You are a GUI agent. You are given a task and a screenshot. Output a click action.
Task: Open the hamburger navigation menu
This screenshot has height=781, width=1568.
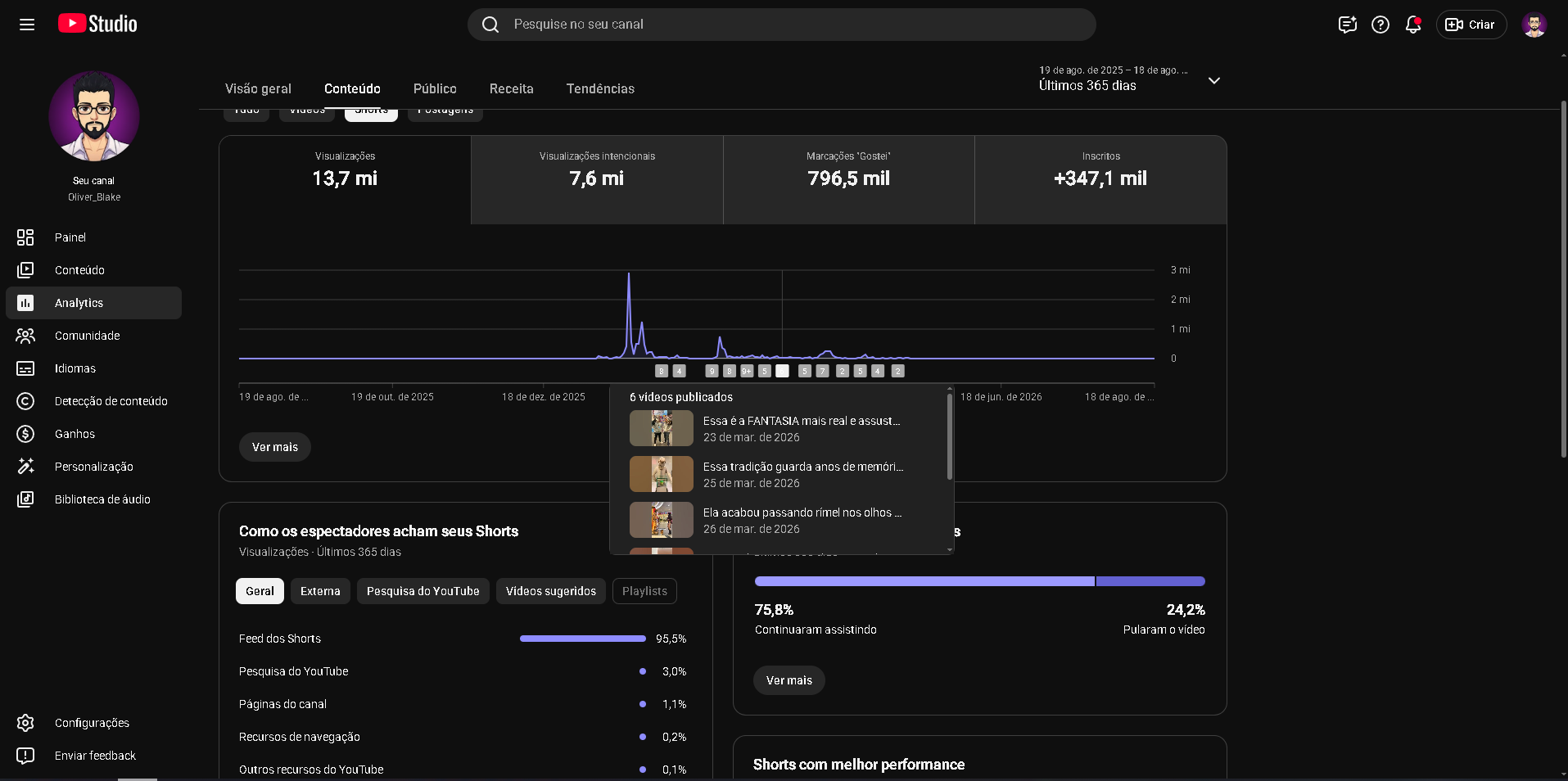(x=27, y=25)
